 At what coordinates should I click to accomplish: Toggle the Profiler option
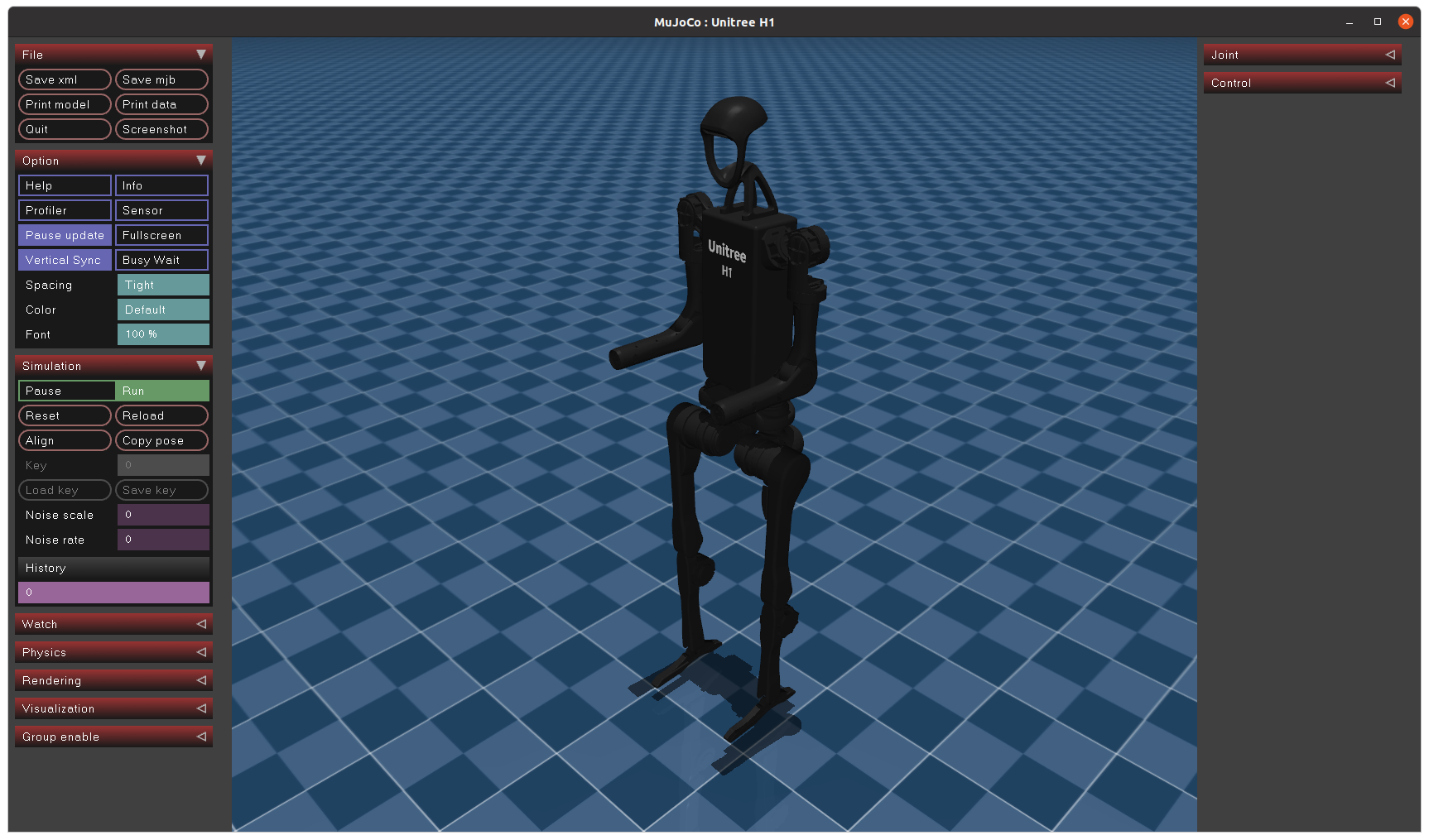65,210
